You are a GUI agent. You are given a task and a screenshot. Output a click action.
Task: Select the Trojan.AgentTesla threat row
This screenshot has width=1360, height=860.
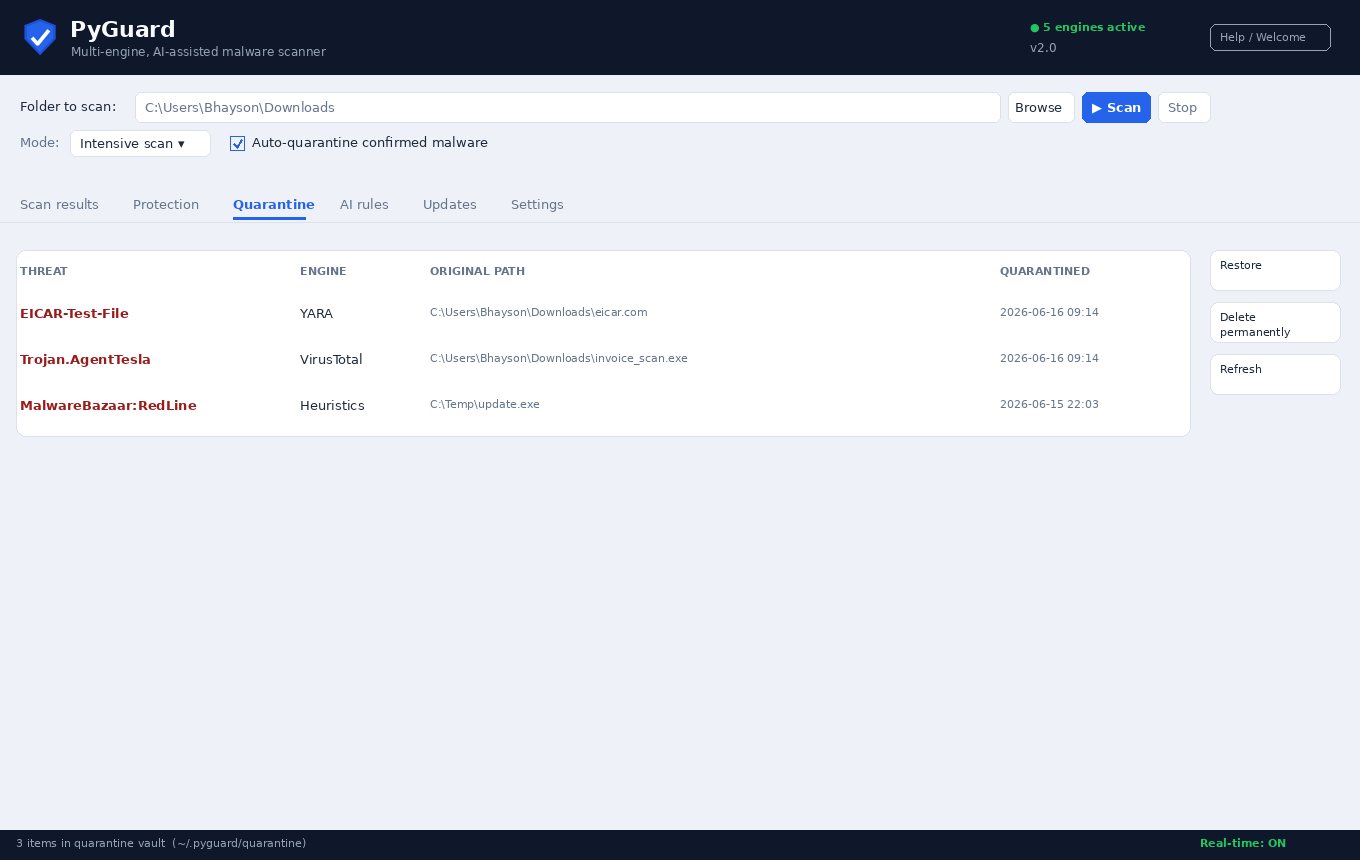pyautogui.click(x=603, y=359)
